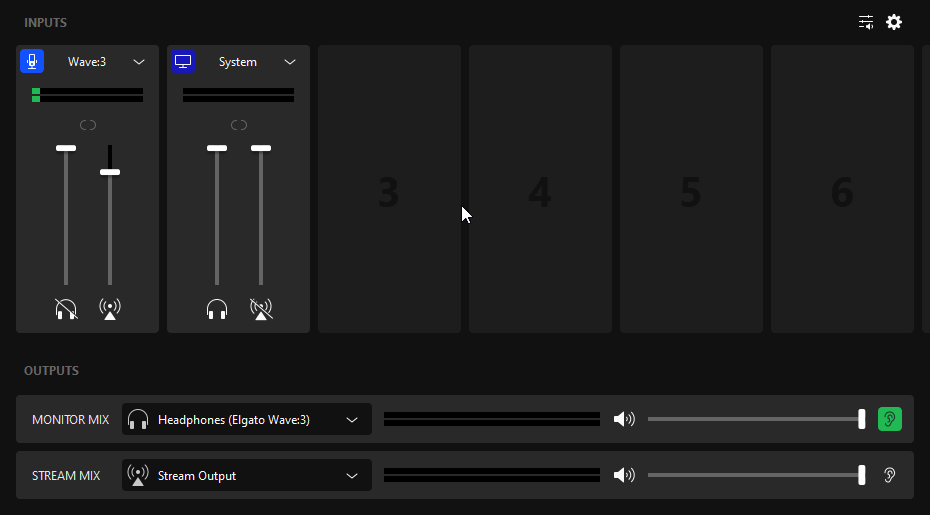
Task: Disable listening on the green Monitor Mix ear
Action: [889, 419]
